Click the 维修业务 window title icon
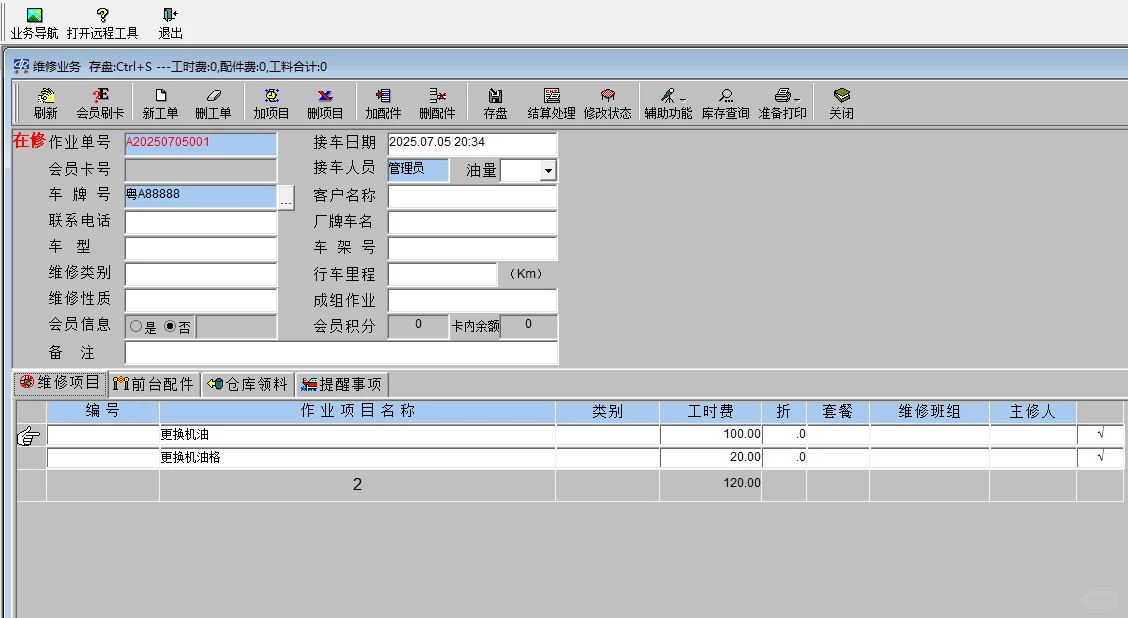 (22, 66)
